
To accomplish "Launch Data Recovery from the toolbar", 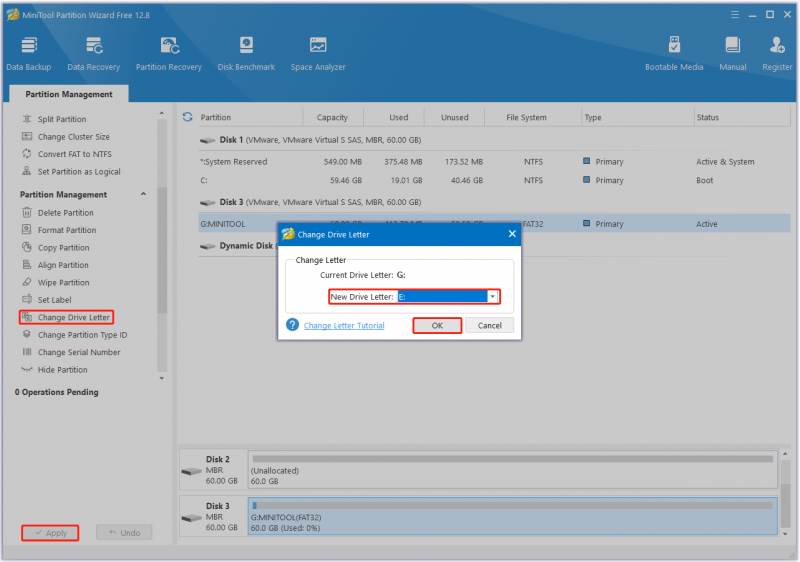I will (x=93, y=53).
